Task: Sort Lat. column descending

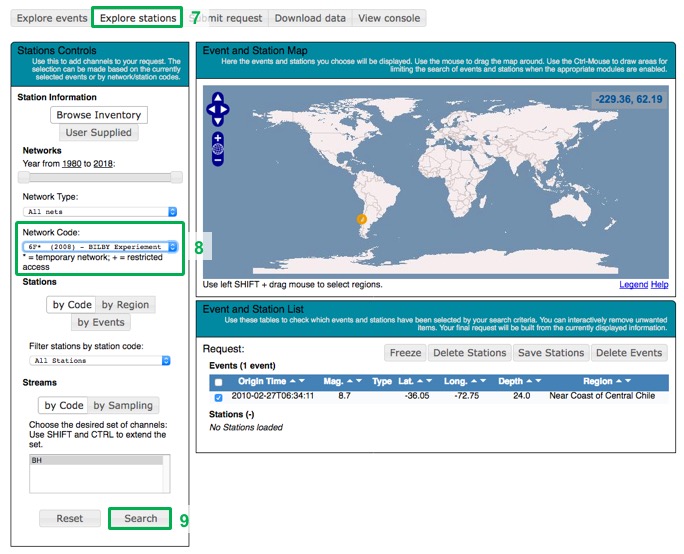Action: pyautogui.click(x=428, y=381)
